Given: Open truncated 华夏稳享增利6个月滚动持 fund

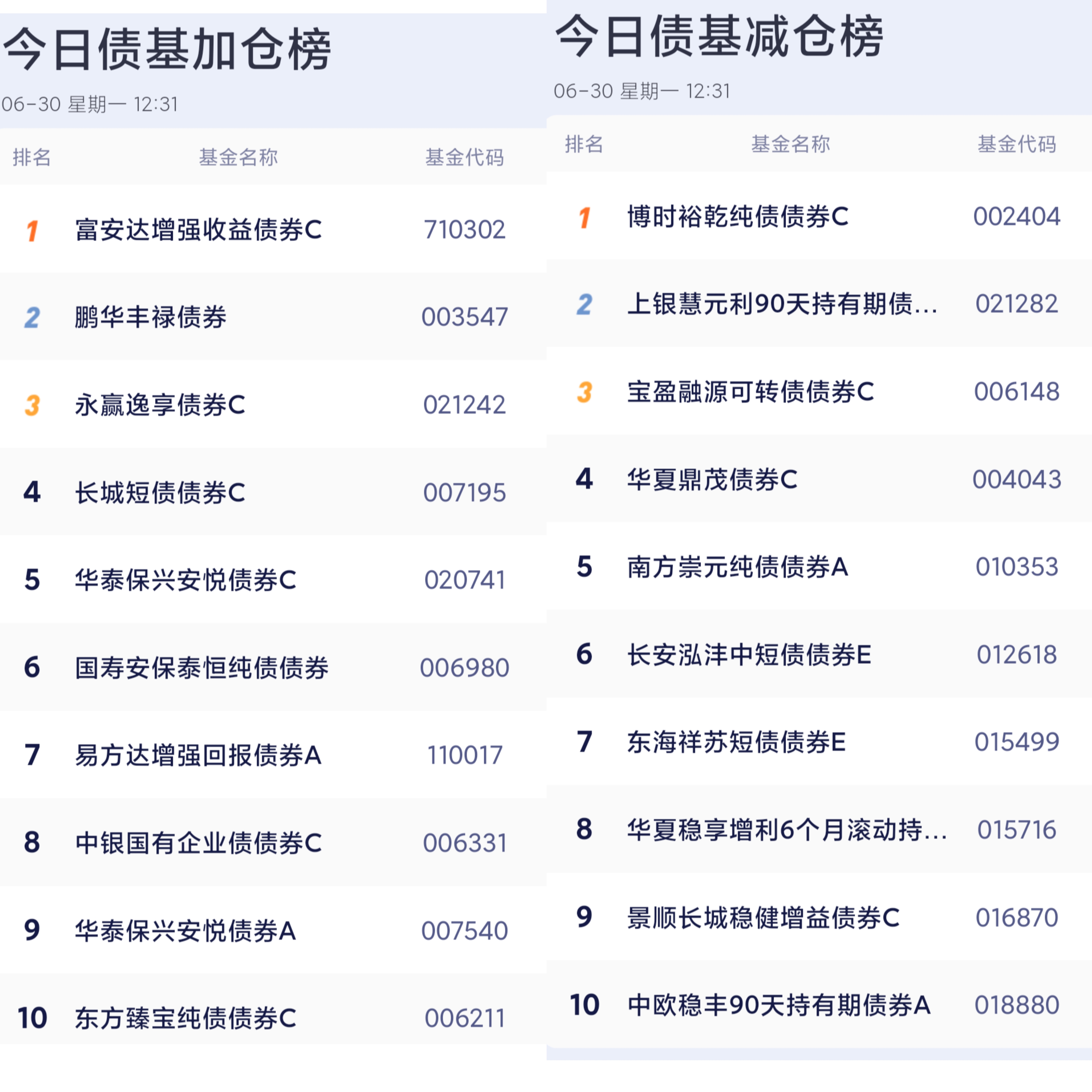Looking at the screenshot, I should 787,830.
